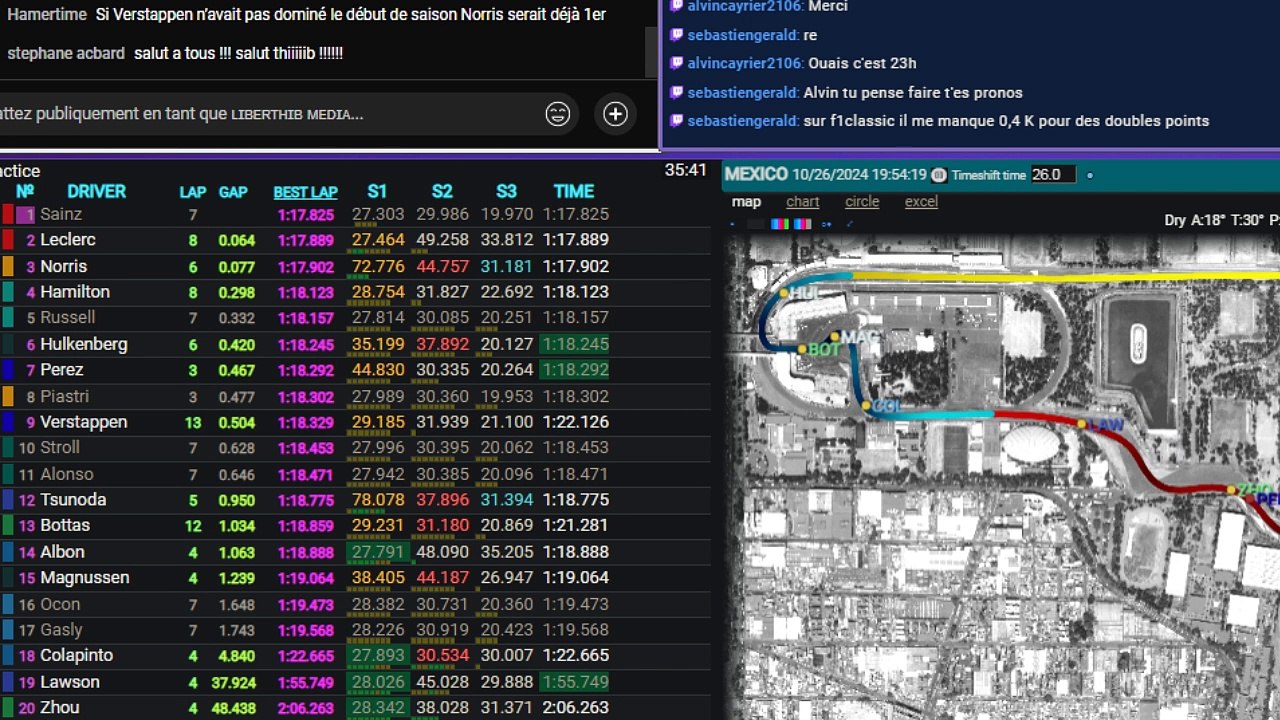The width and height of the screenshot is (1280, 720).
Task: Click Verstappen's time 1:22.126
Action: [x=576, y=422]
